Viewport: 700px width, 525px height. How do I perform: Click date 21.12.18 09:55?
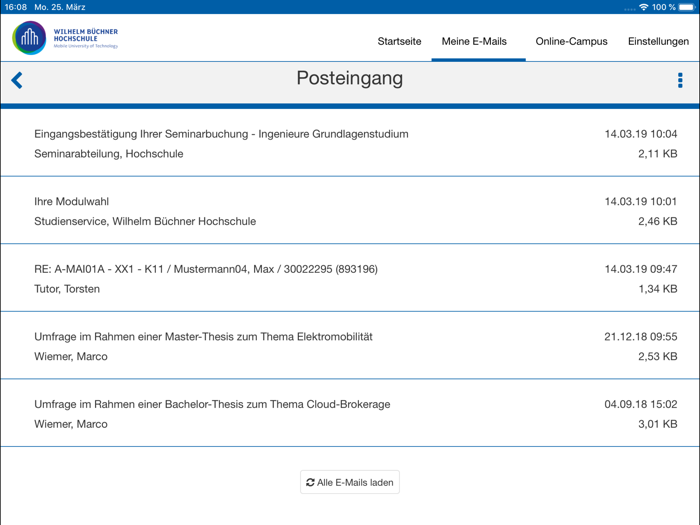click(x=641, y=337)
